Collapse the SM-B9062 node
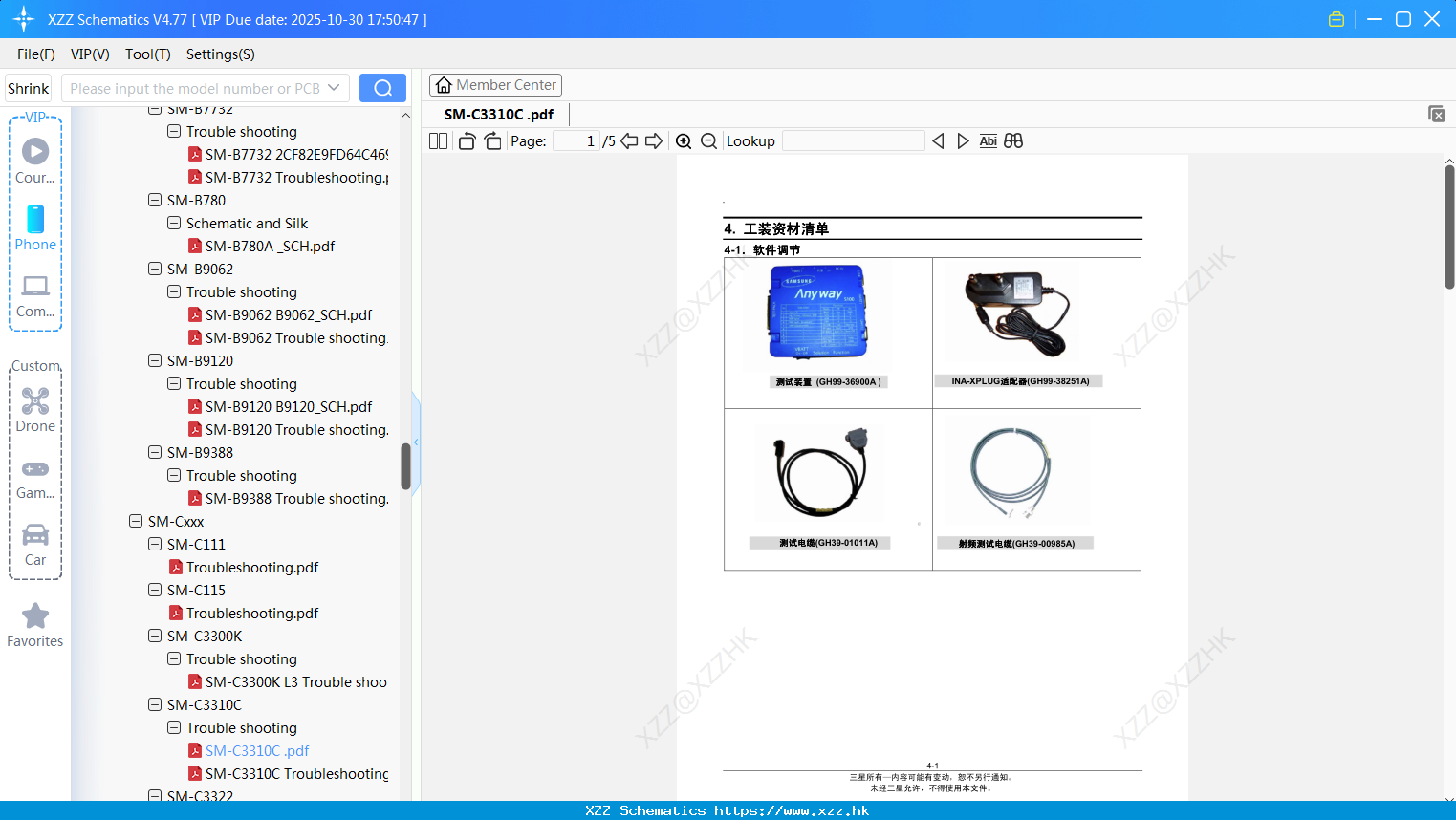 (x=155, y=269)
